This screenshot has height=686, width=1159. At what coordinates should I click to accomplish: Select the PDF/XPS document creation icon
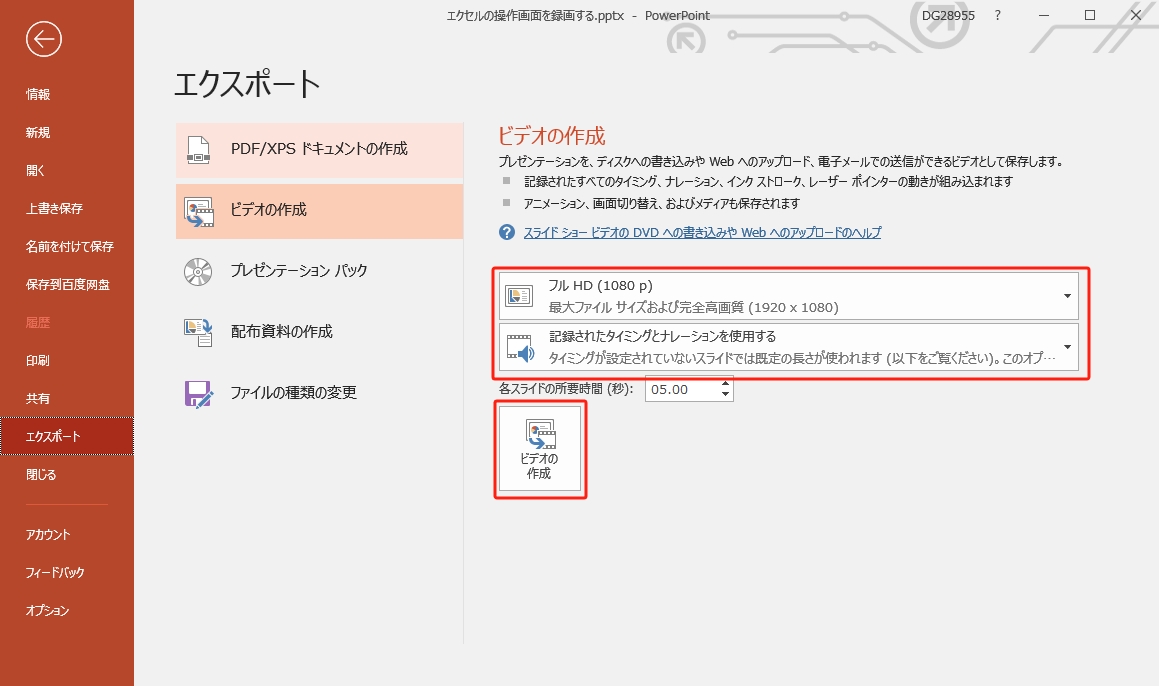(x=198, y=149)
